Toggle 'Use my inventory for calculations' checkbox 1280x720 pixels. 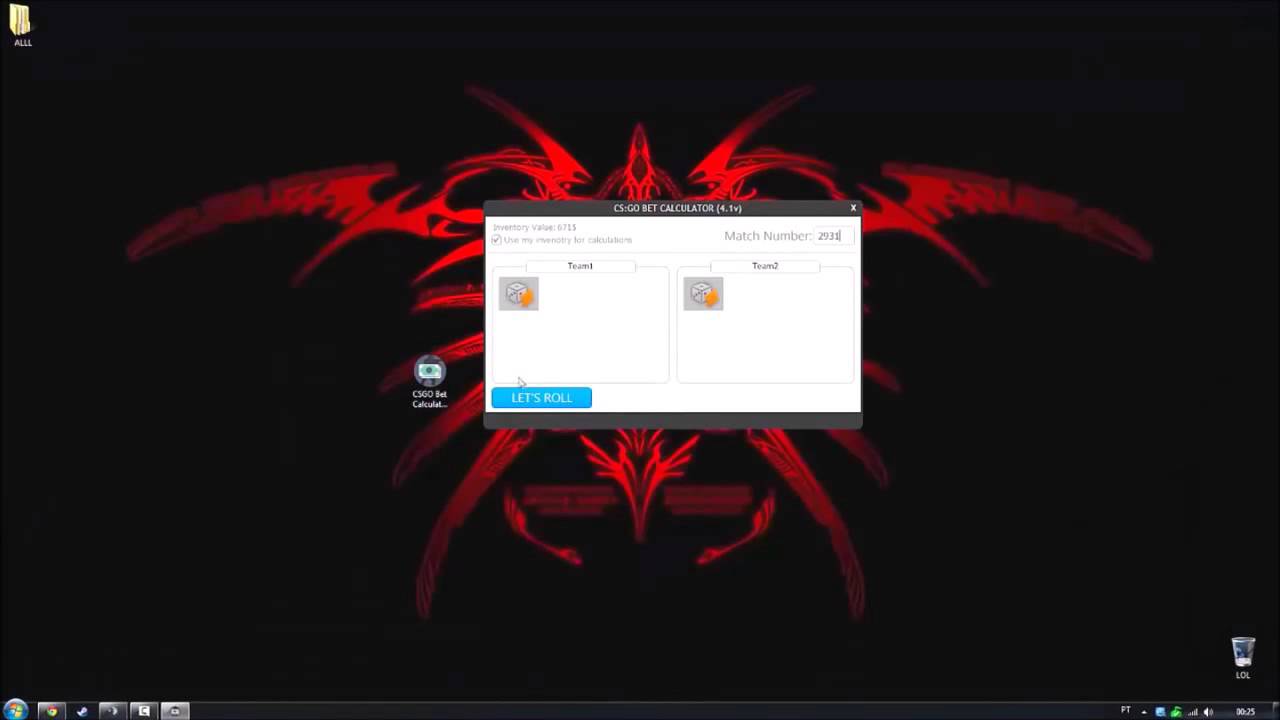[x=496, y=240]
